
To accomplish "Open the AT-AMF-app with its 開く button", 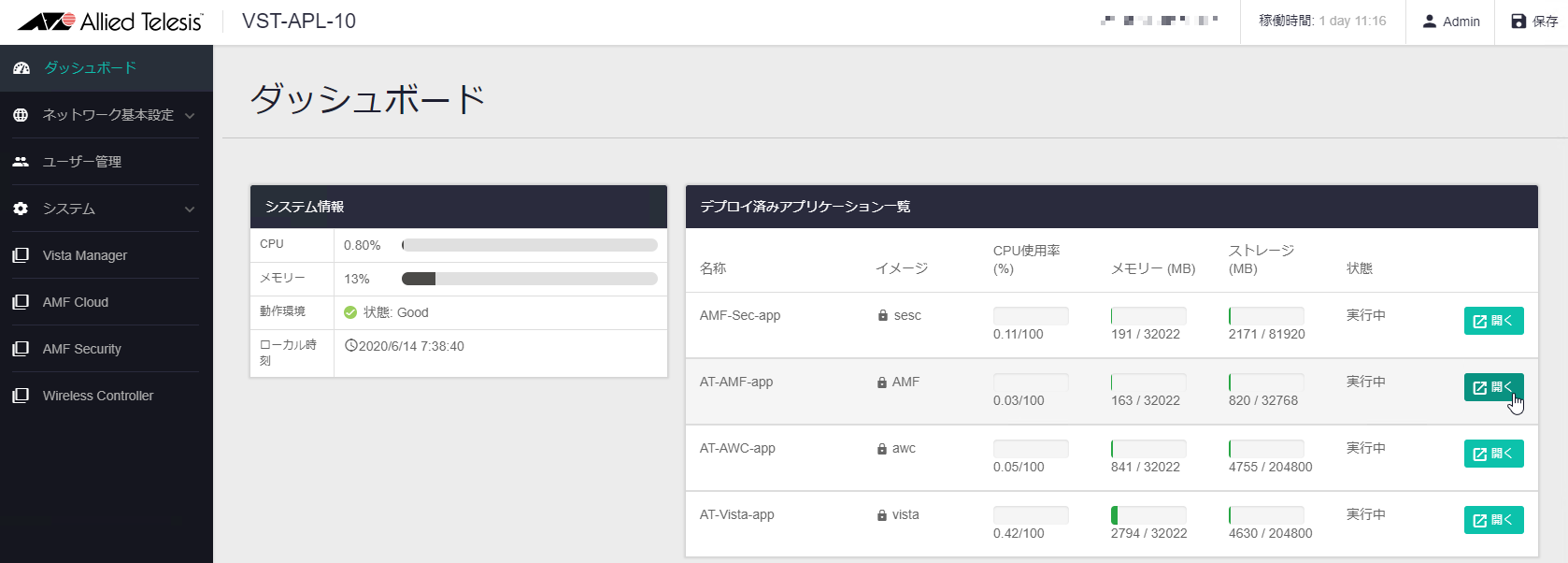I will pyautogui.click(x=1493, y=387).
